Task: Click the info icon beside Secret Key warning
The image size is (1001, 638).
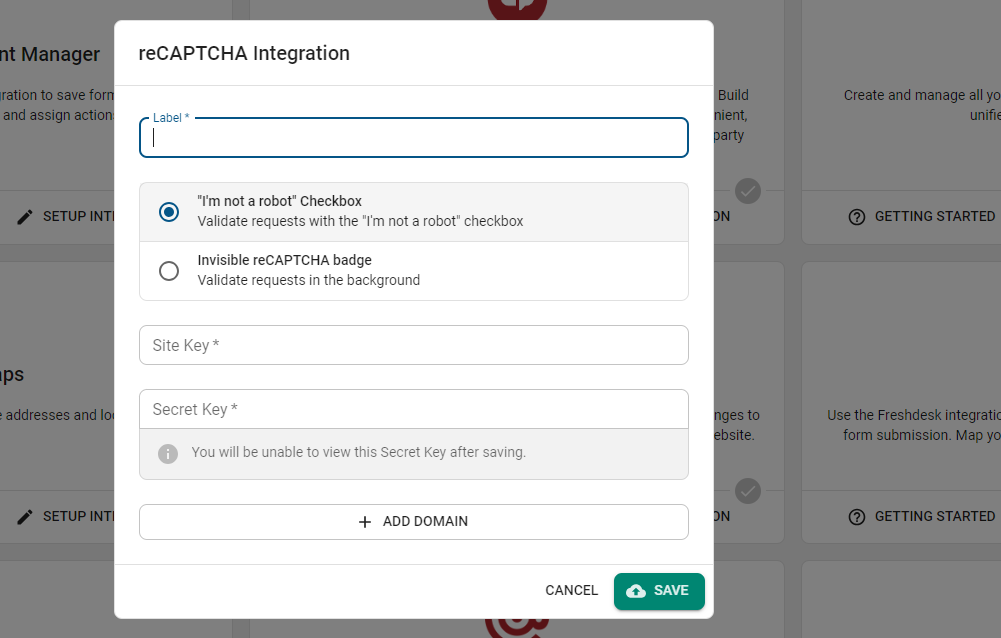Action: [x=168, y=453]
